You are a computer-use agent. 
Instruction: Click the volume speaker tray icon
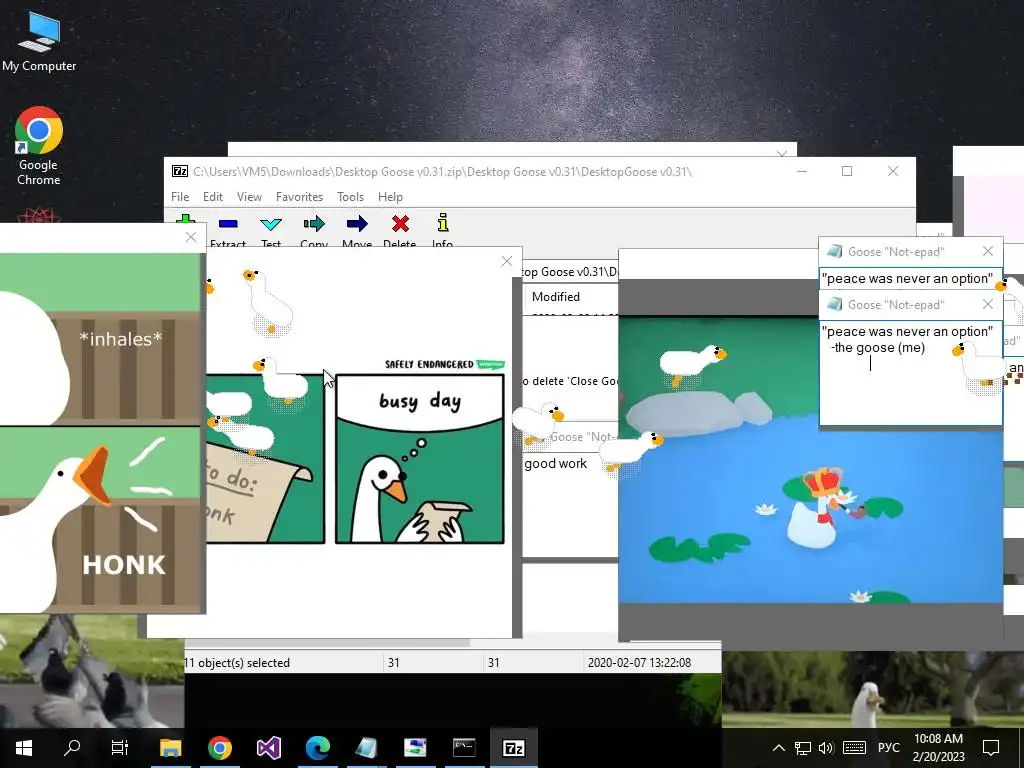826,748
